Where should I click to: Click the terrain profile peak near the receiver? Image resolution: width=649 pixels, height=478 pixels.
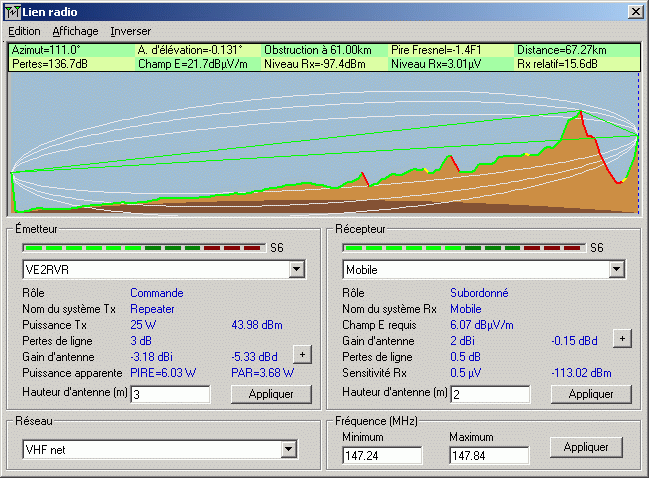coord(580,112)
